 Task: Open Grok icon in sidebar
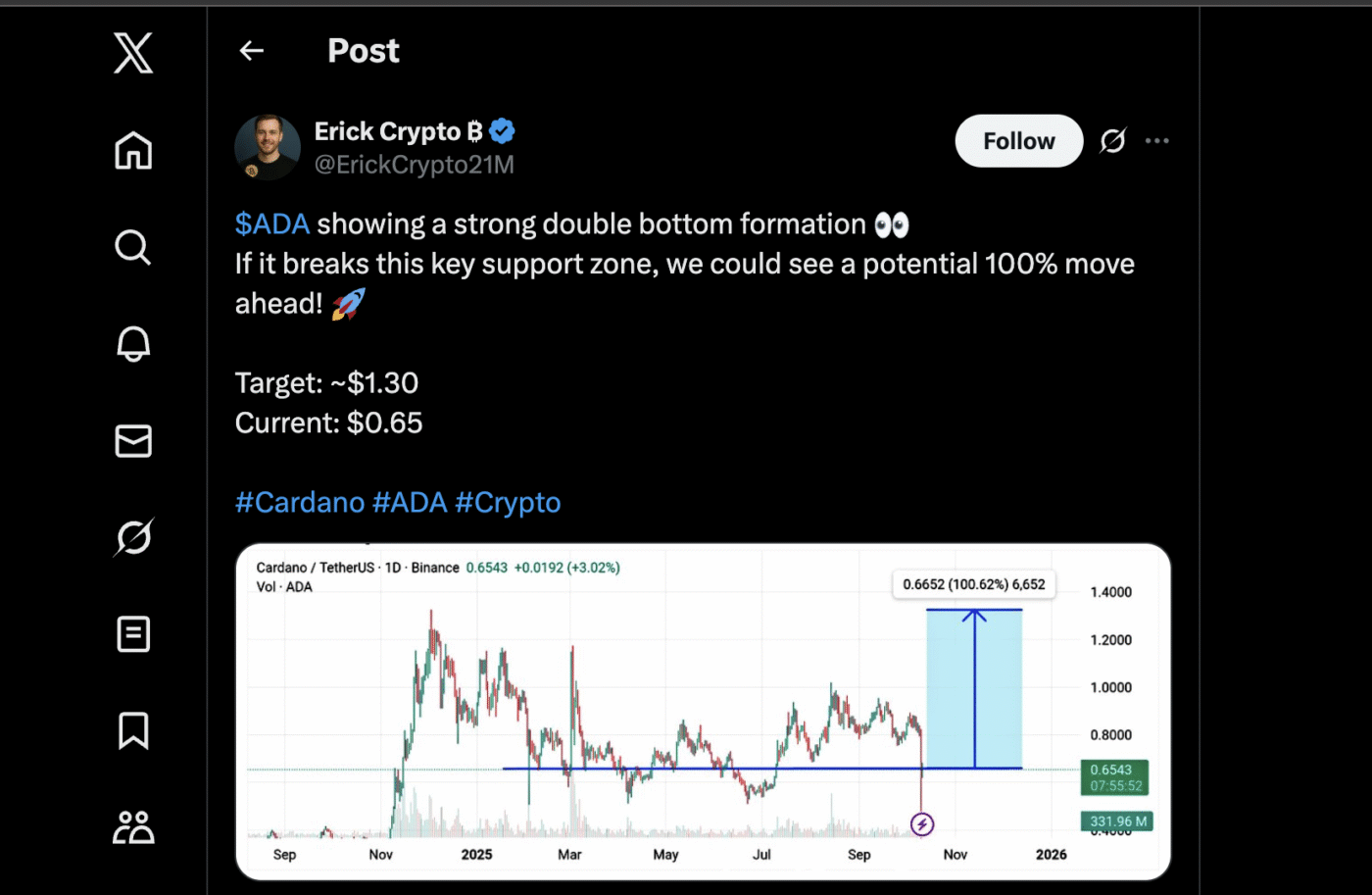click(x=133, y=537)
